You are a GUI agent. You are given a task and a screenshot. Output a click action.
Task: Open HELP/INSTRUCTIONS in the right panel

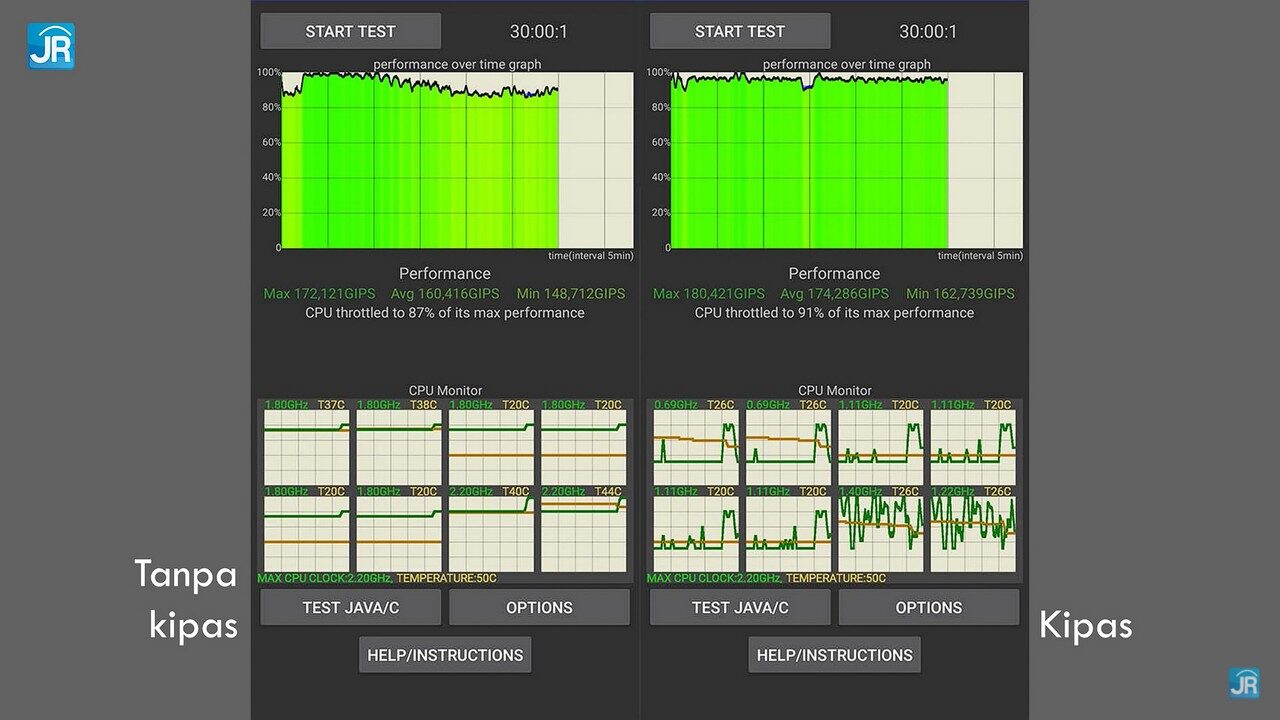(834, 655)
